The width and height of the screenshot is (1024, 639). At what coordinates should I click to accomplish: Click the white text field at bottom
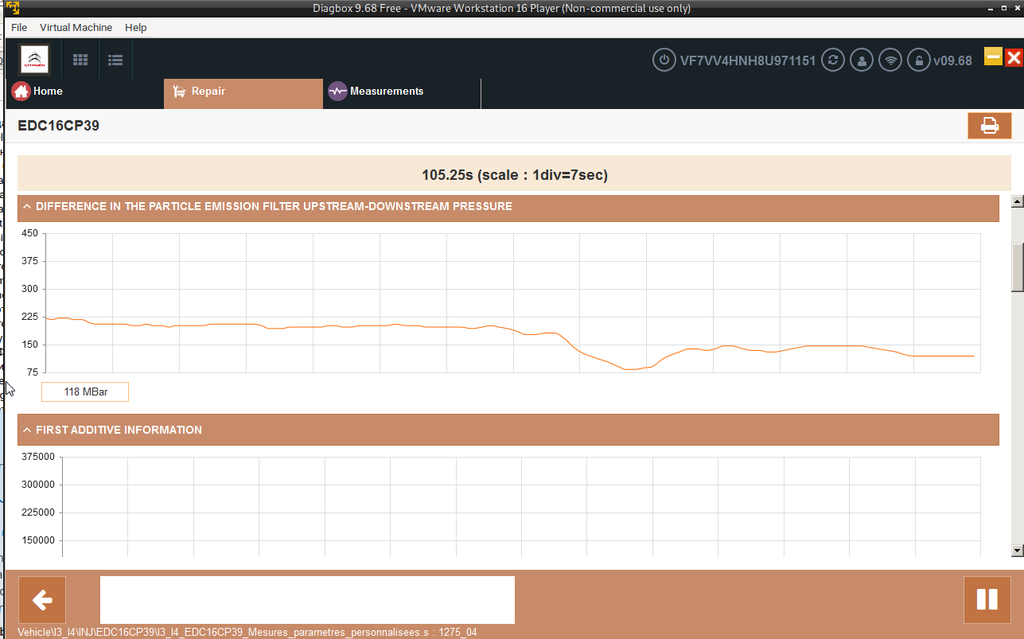[307, 600]
